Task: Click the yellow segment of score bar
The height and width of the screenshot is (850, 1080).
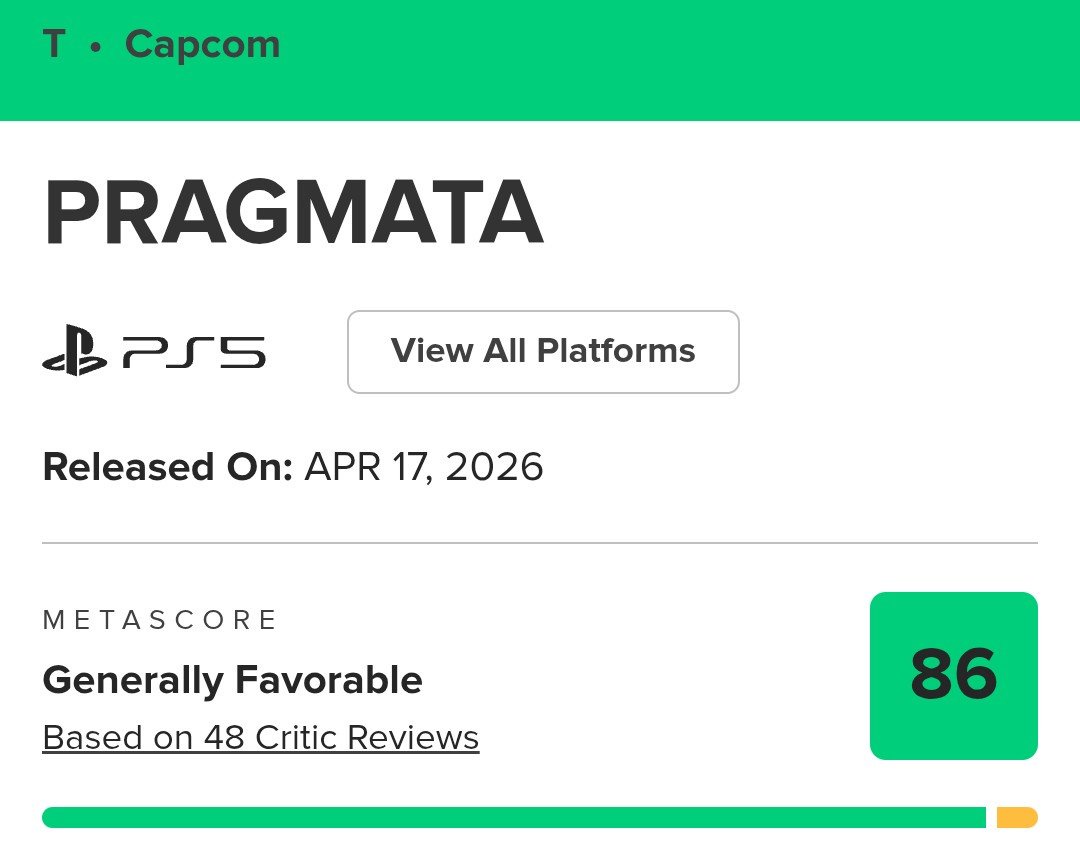Action: click(1017, 818)
